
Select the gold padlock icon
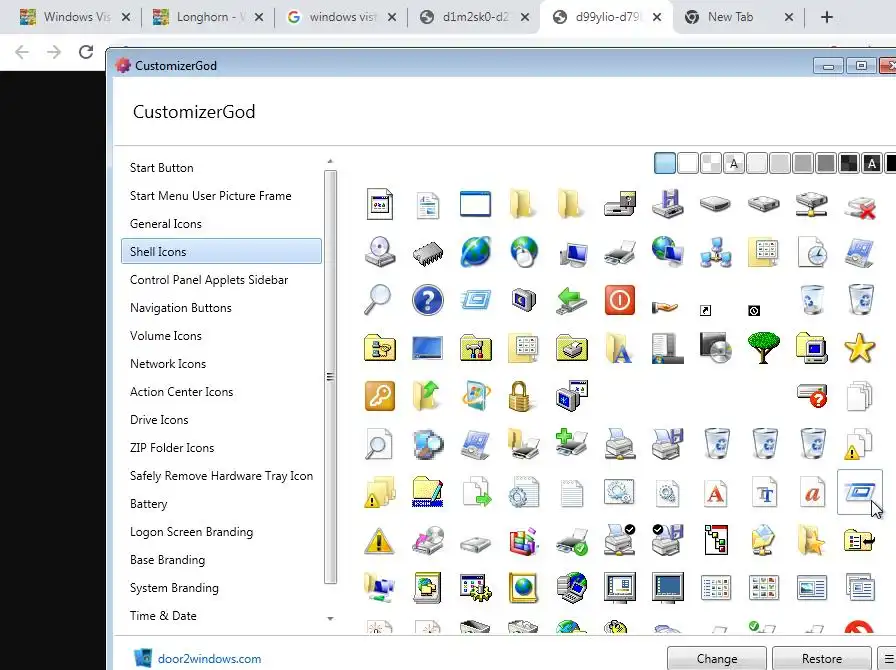(519, 396)
